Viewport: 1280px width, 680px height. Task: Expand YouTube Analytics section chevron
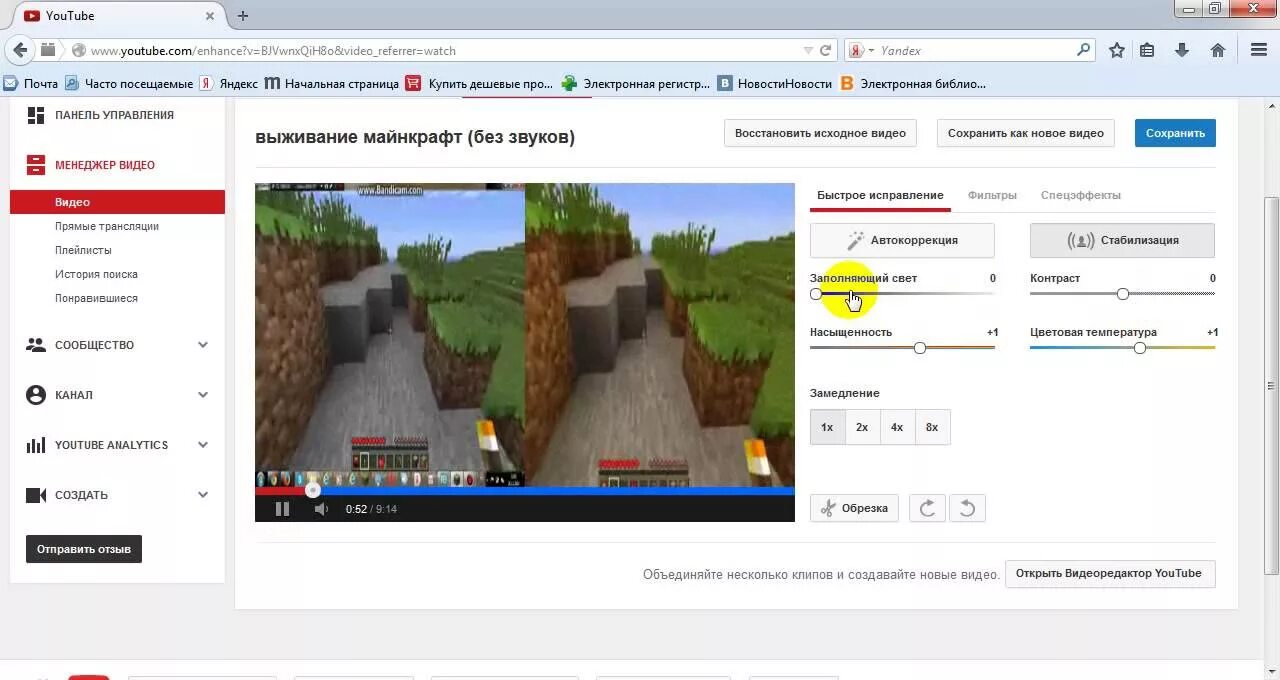click(x=203, y=445)
